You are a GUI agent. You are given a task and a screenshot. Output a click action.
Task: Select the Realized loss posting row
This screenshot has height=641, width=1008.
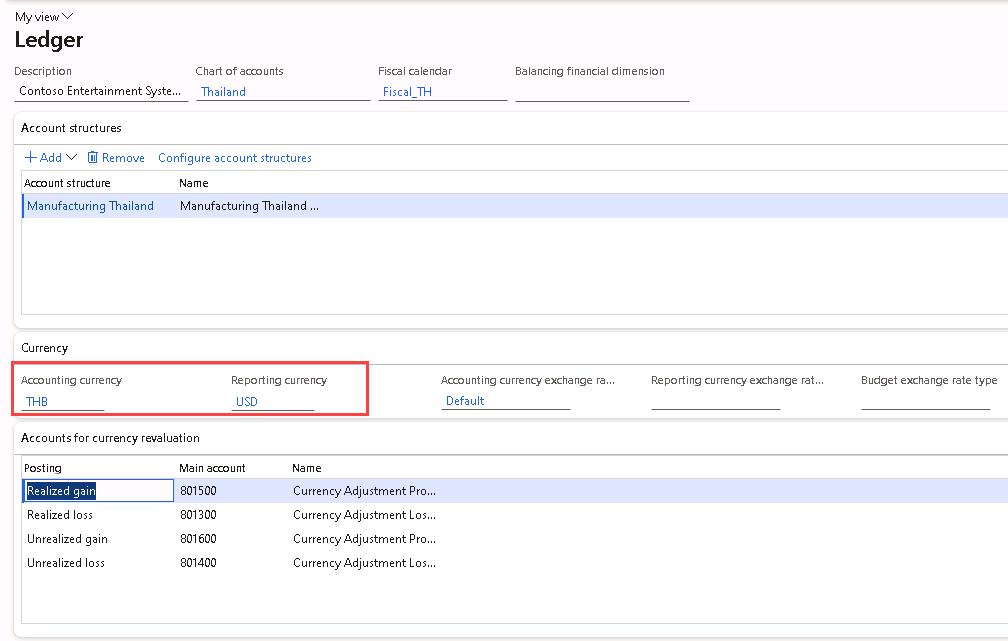click(60, 515)
